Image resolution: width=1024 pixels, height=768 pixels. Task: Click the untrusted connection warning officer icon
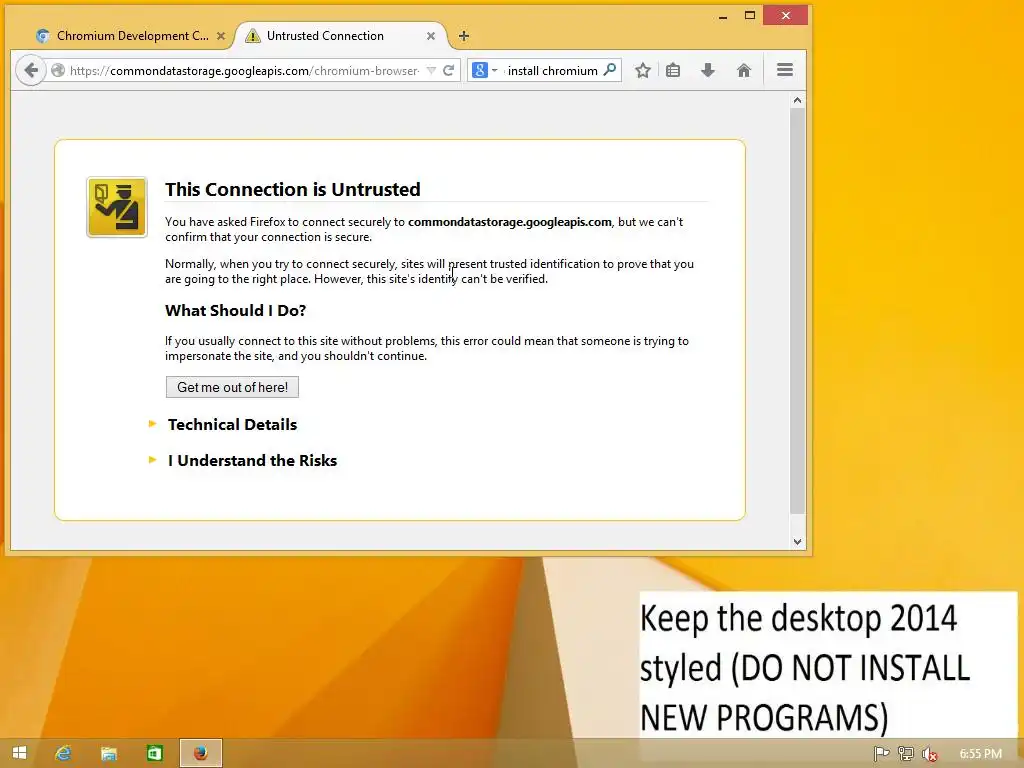pyautogui.click(x=117, y=207)
